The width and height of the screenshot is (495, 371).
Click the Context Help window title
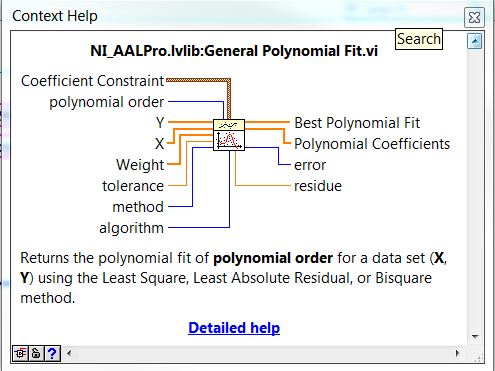55,16
